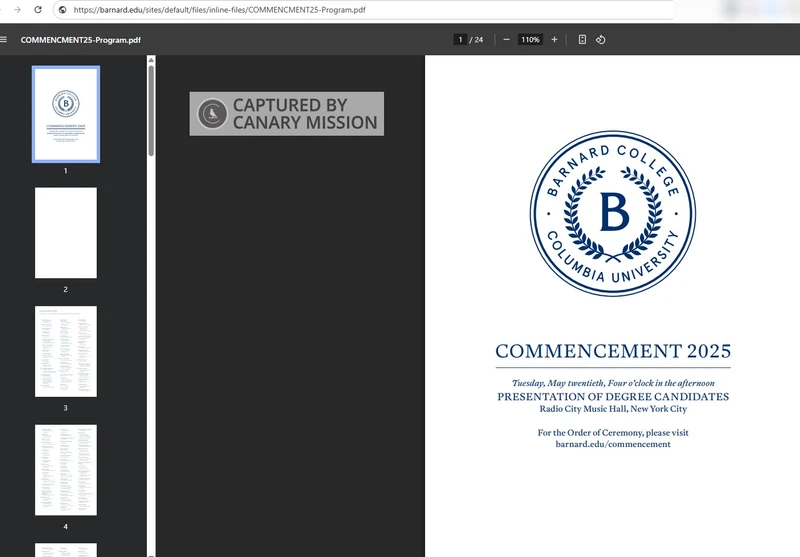Rotate the document counterclockwise
This screenshot has width=800, height=557.
601,40
